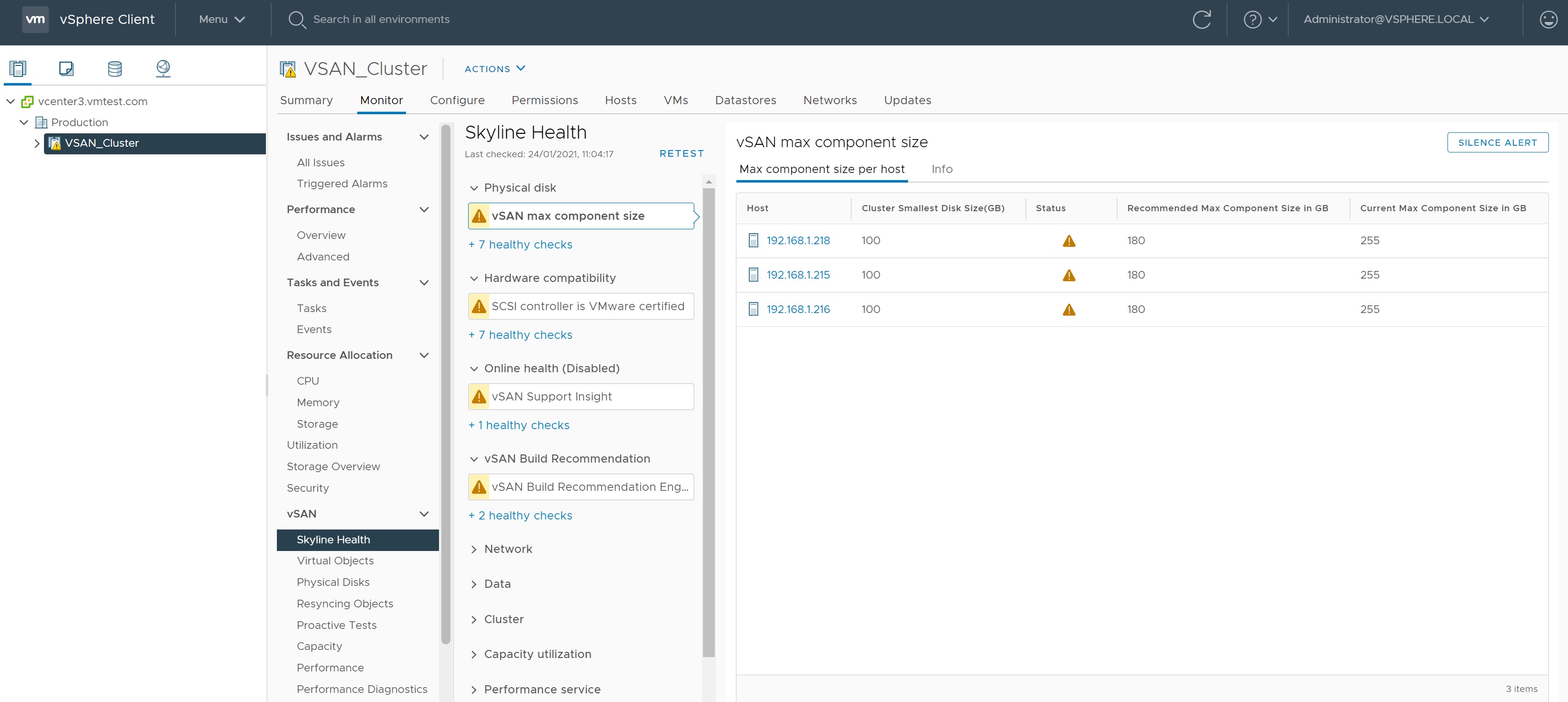Open the Updates tab

pyautogui.click(x=907, y=100)
